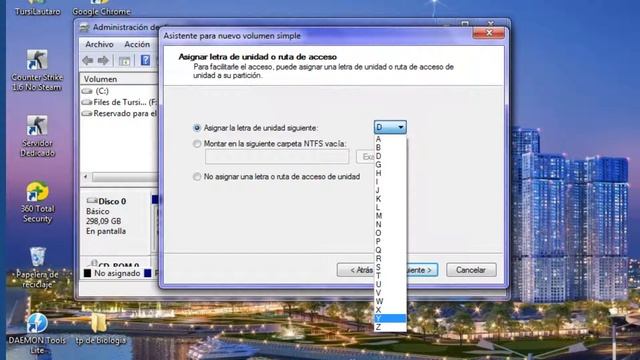Choose letter W from the drive list
Image resolution: width=640 pixels, height=360 pixels.
[x=390, y=301]
